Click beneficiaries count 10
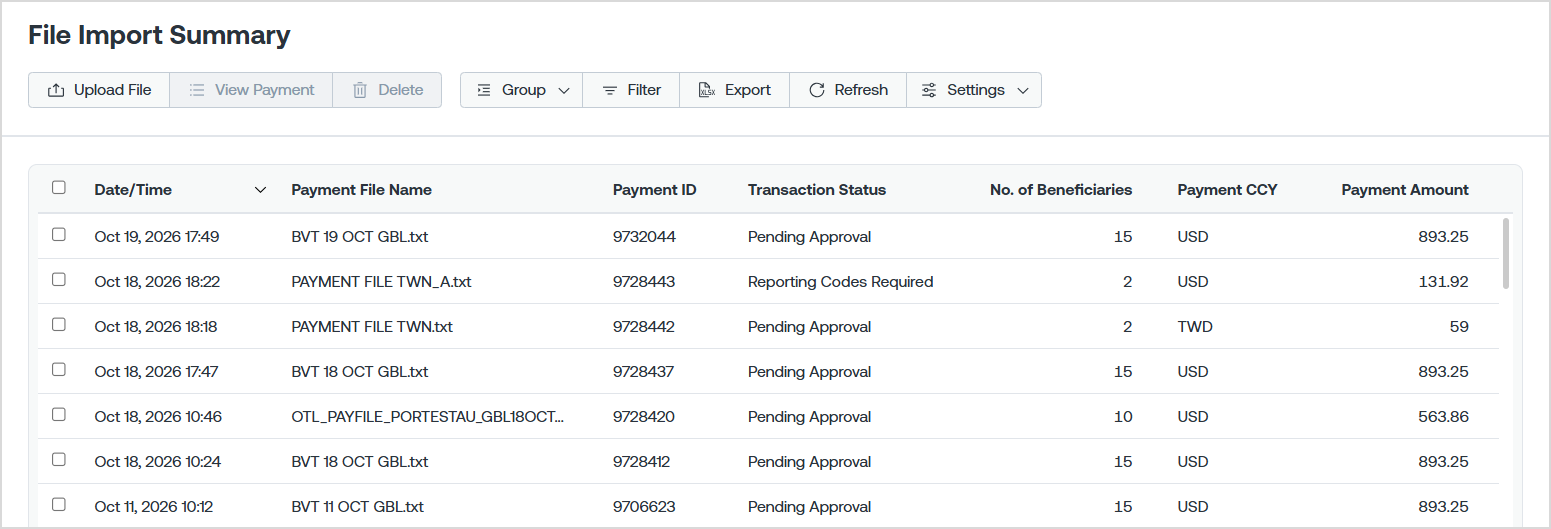 coord(1123,417)
